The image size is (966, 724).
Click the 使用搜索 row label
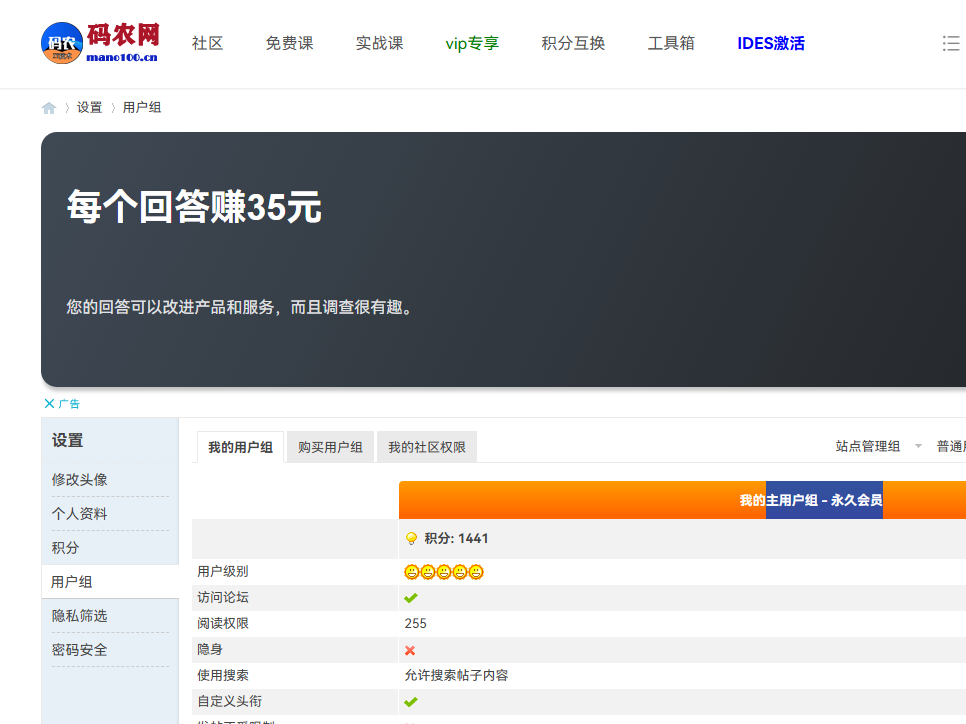point(223,675)
